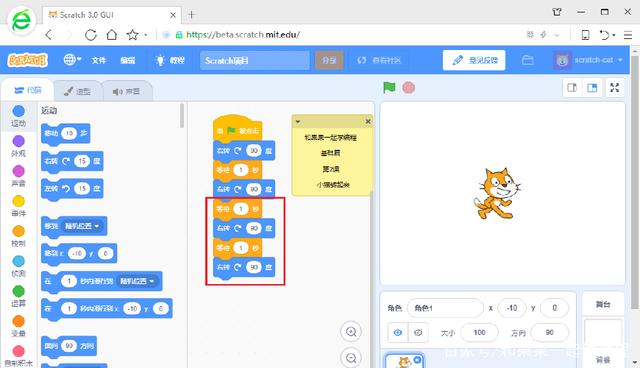The image size is (640, 368).
Task: Switch to the Sounds tab
Action: tap(127, 91)
